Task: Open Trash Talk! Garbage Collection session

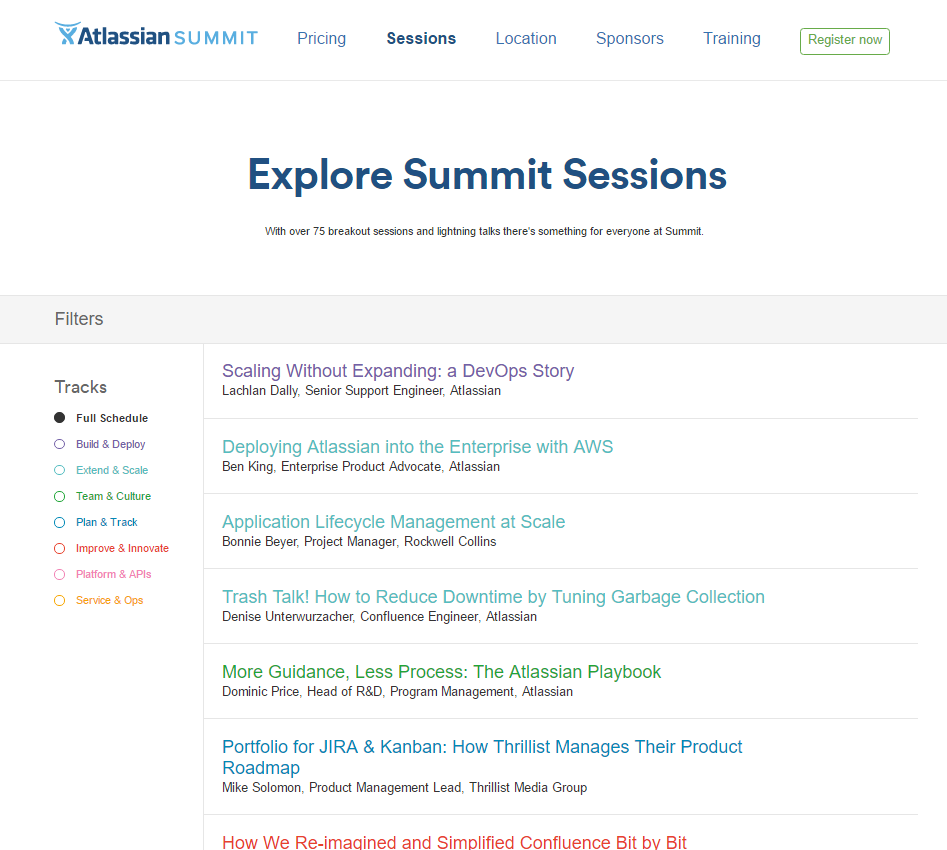Action: (x=493, y=596)
